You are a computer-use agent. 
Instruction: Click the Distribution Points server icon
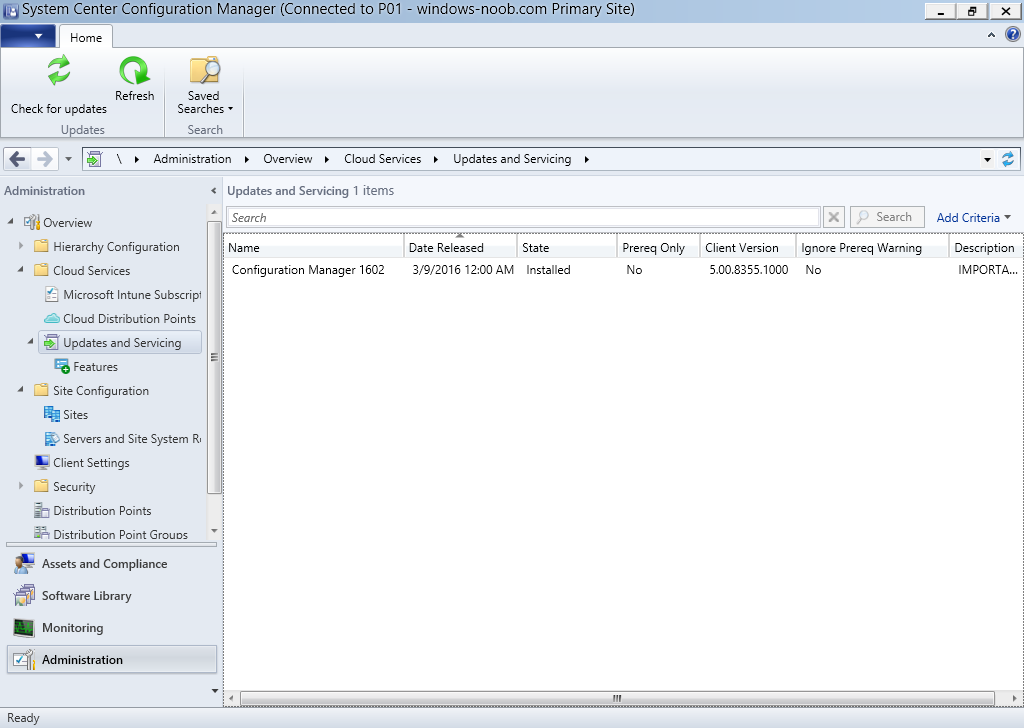tap(42, 511)
